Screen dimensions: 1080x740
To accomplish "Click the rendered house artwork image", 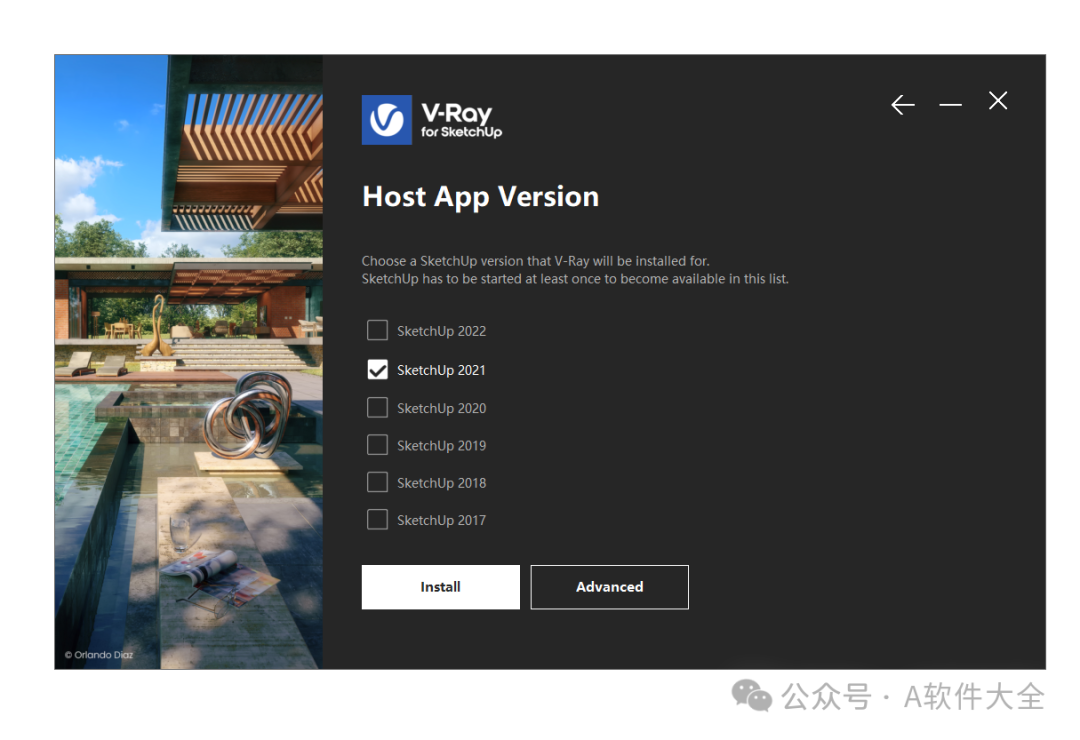I will (x=189, y=362).
